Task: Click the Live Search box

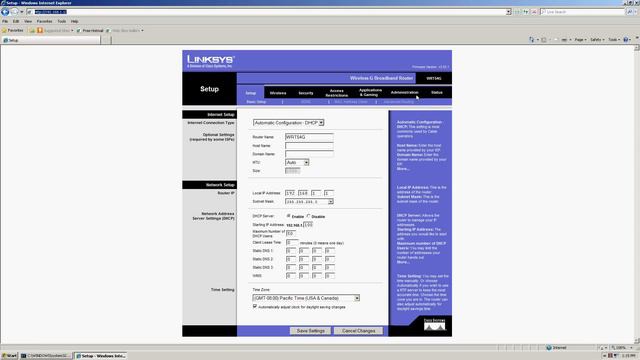Action: 583,12
